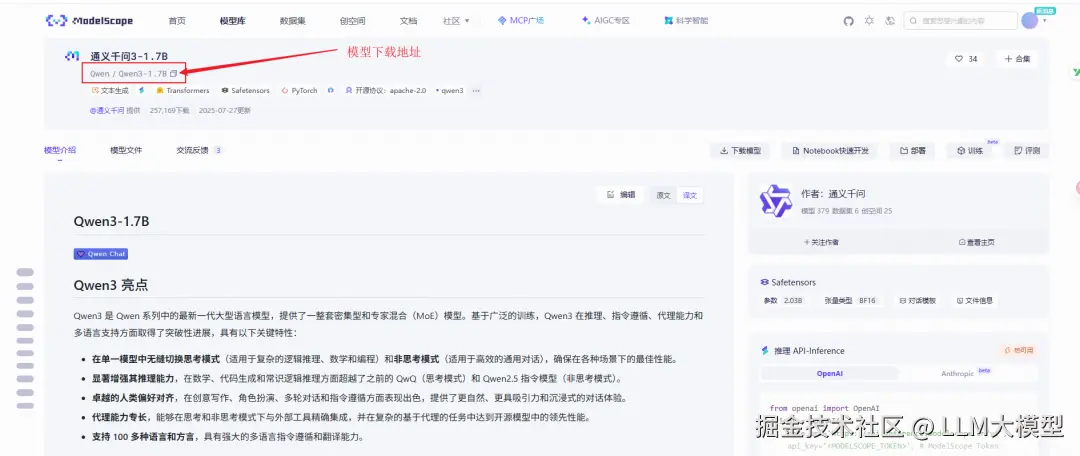This screenshot has width=1080, height=456.
Task: Select the qwen3 tag
Action: [x=450, y=90]
